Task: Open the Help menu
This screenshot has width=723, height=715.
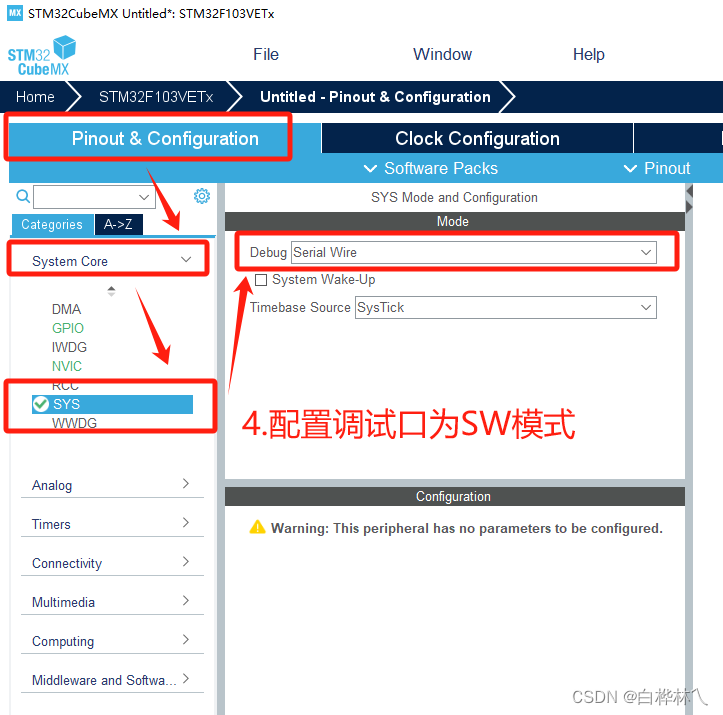Action: (588, 54)
